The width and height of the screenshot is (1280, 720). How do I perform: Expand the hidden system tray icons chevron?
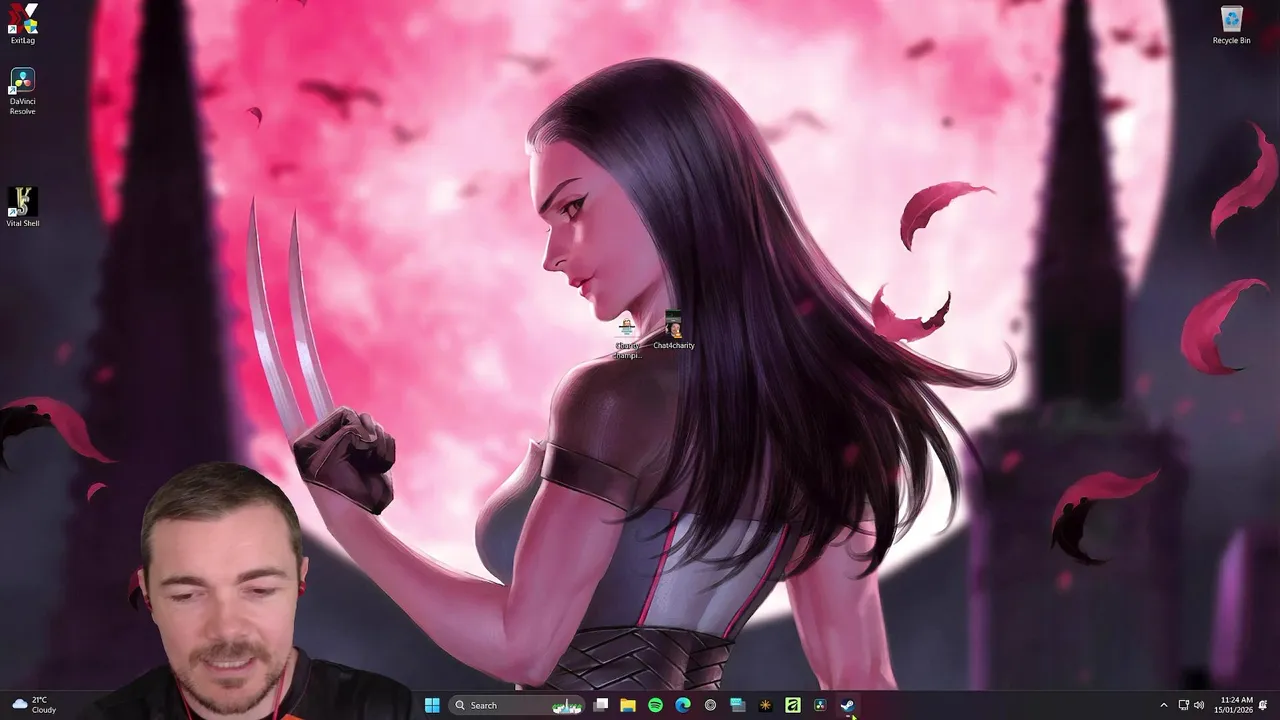click(x=1163, y=705)
